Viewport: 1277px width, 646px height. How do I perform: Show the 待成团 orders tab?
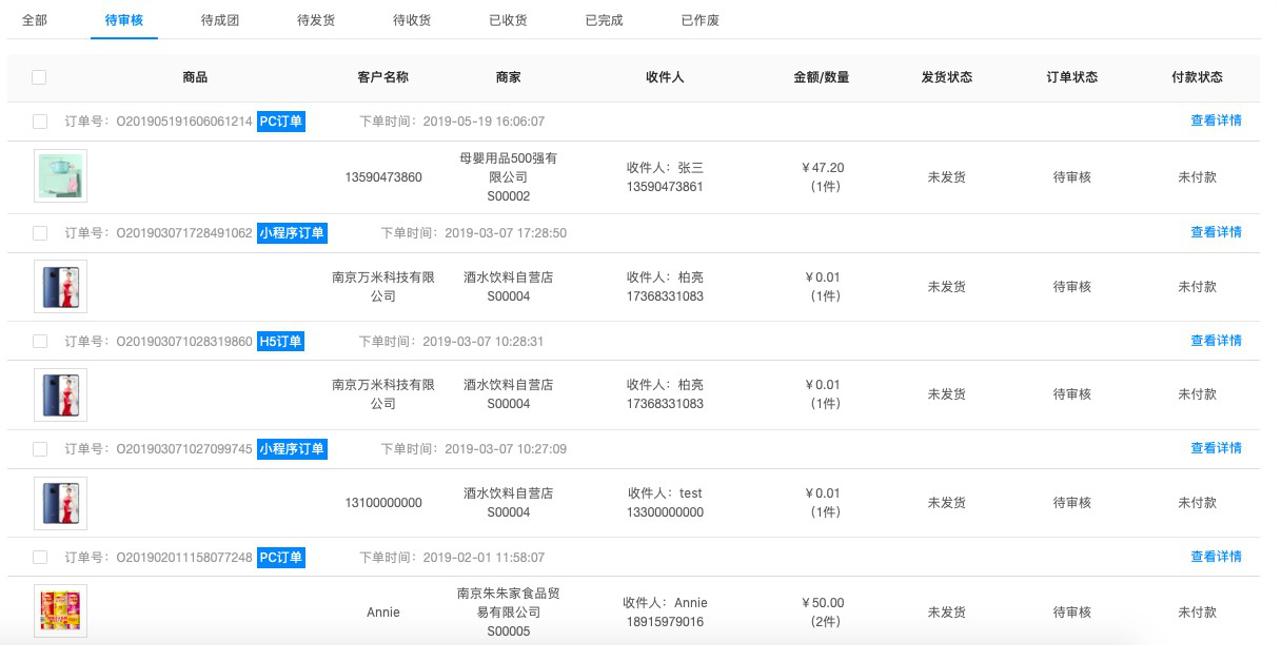pyautogui.click(x=220, y=20)
